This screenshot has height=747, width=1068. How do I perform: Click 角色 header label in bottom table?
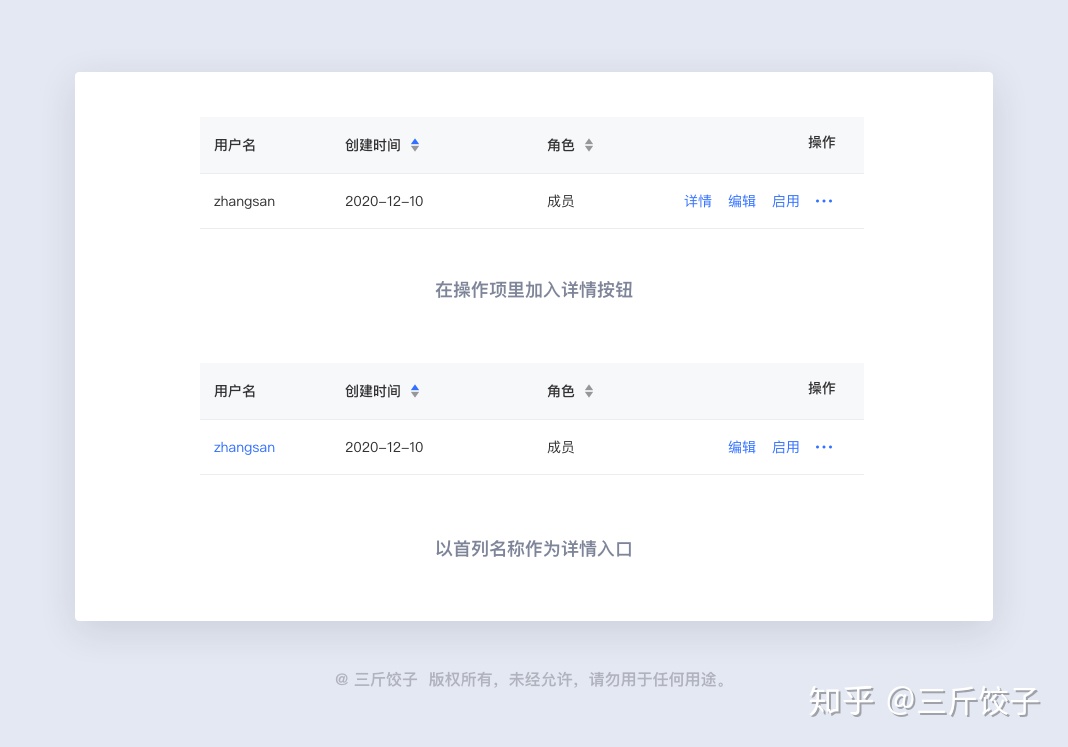tap(561, 391)
